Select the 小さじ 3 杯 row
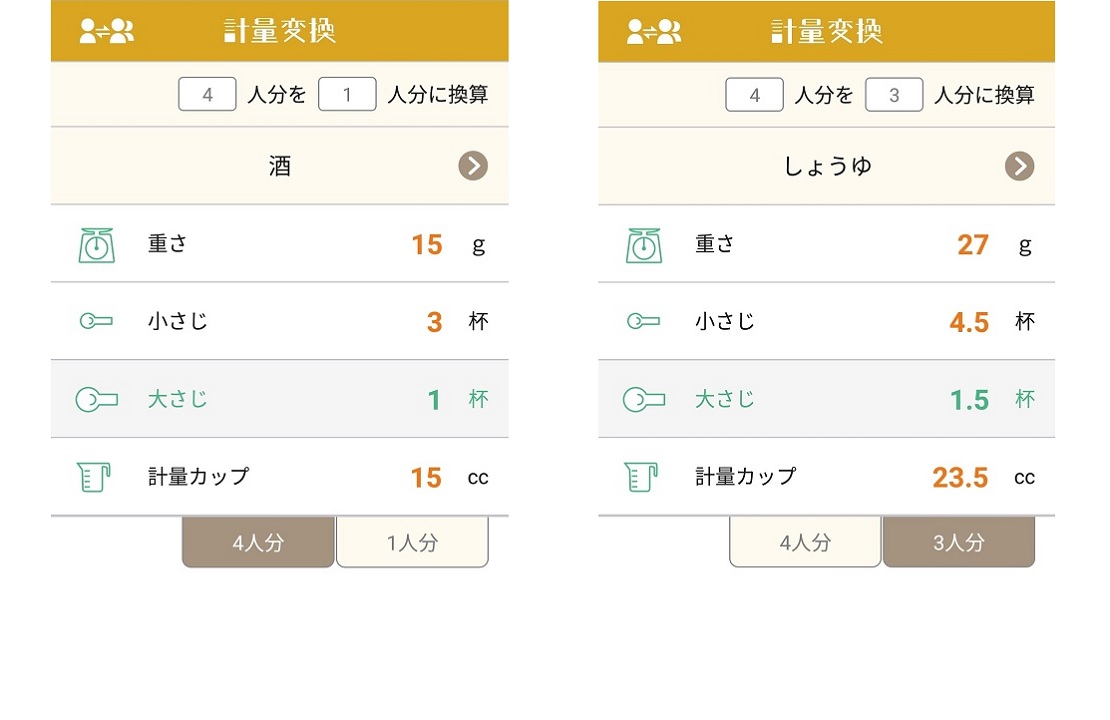This screenshot has width=1110, height=720. coord(280,321)
